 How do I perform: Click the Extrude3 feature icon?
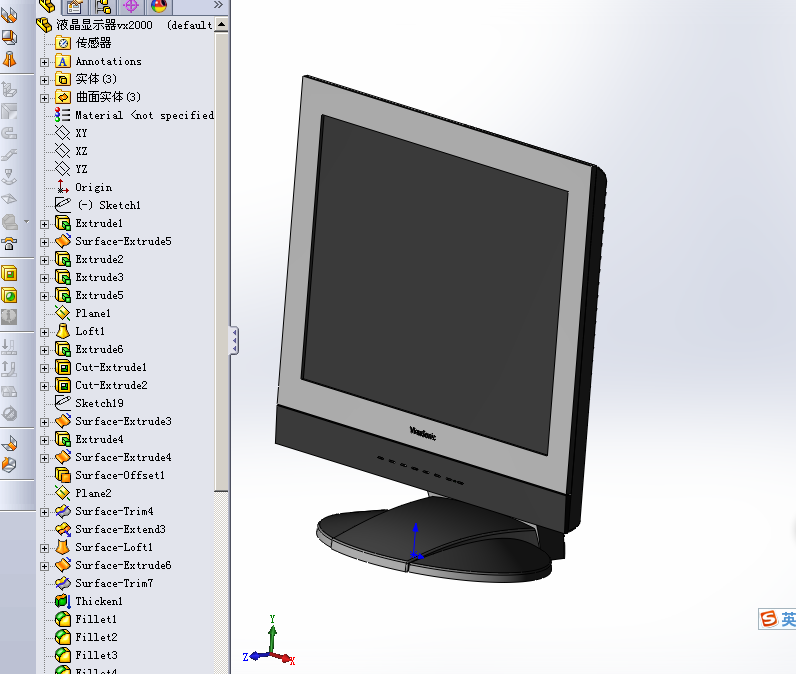pyautogui.click(x=62, y=277)
